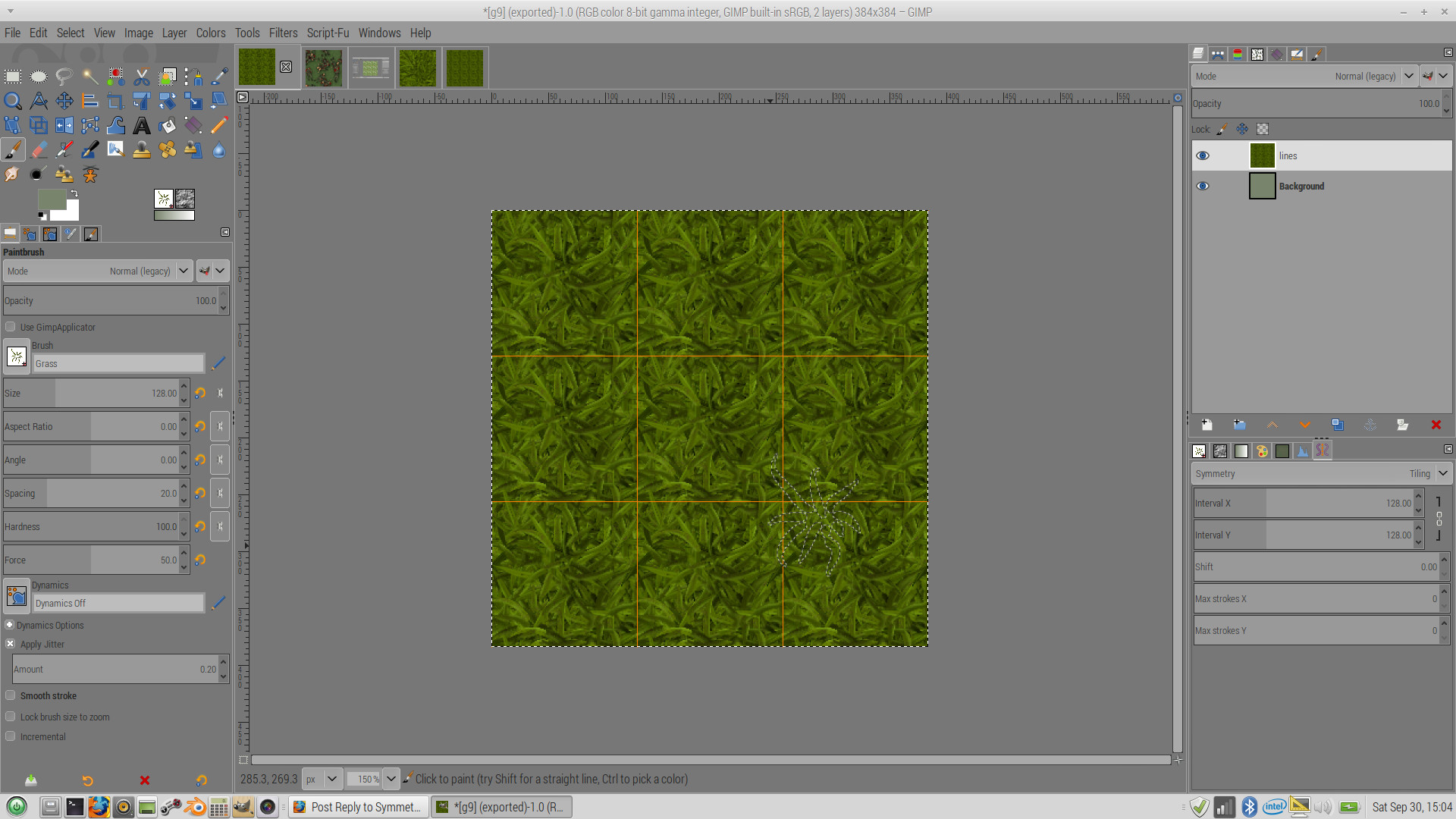
Task: Expand the zoom level dropdown at 150%
Action: [391, 779]
